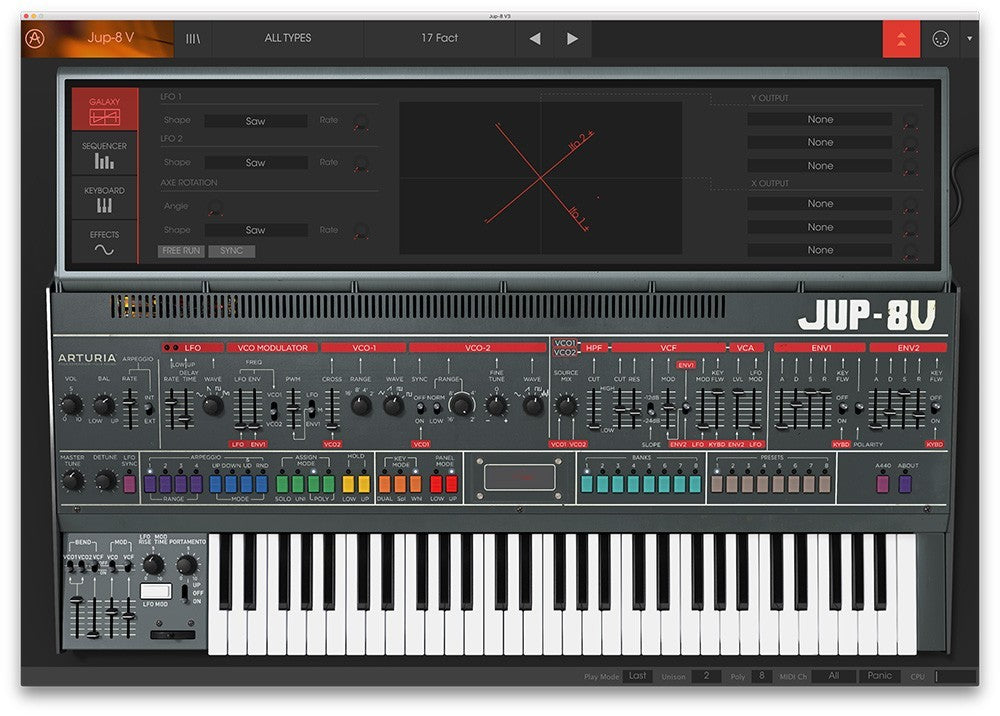Select the Galaxy tab
Screen dimensions: 1000x716
coord(104,110)
